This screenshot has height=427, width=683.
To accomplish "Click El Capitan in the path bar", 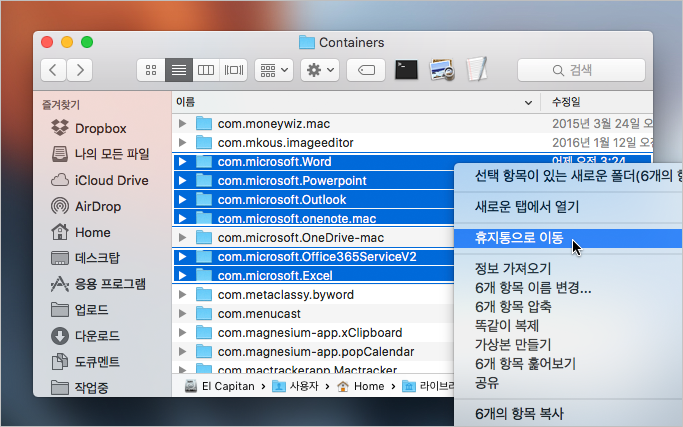I will tap(220, 386).
